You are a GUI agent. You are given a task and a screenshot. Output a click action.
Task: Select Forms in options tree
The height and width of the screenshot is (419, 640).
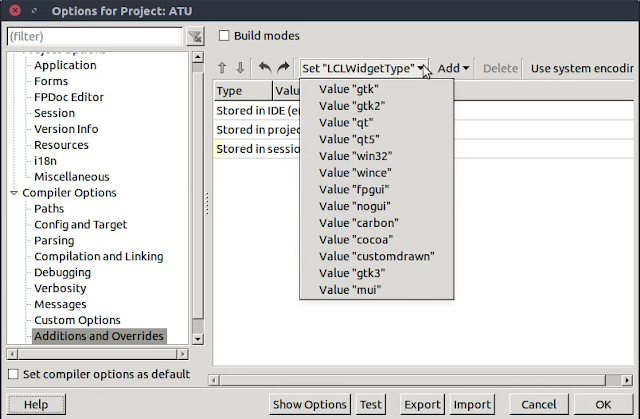tap(51, 81)
